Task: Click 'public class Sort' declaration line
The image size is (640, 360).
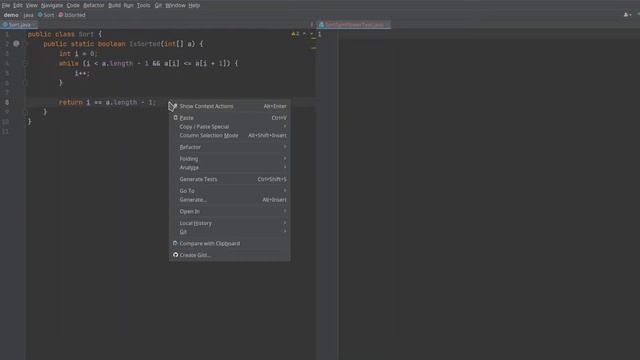Action: (64, 34)
